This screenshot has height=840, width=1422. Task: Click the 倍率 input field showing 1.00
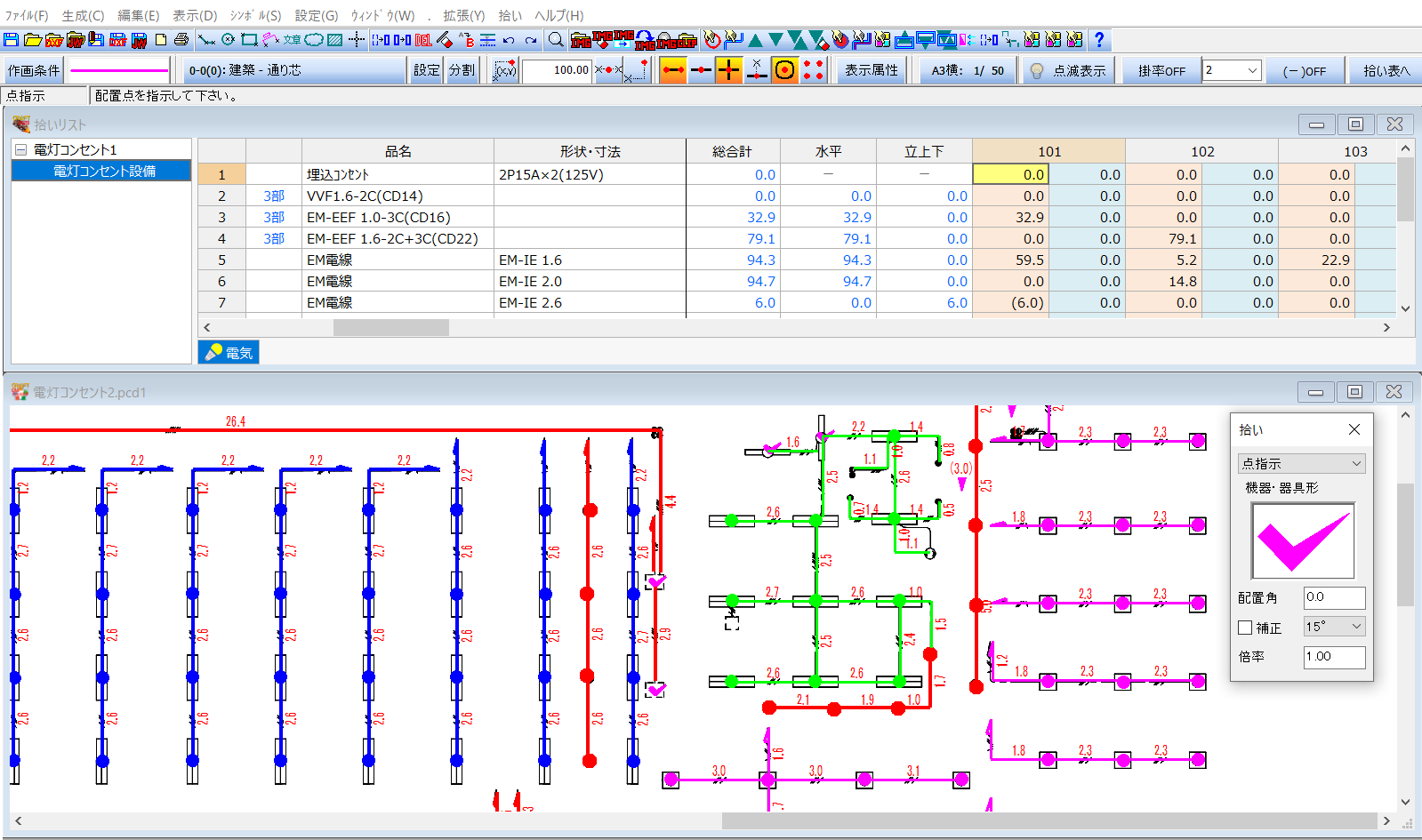pyautogui.click(x=1334, y=657)
